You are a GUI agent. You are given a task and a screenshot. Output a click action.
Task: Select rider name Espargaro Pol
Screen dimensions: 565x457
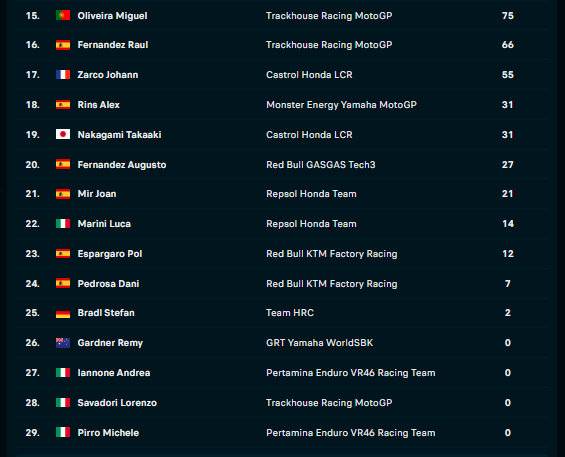pos(110,254)
